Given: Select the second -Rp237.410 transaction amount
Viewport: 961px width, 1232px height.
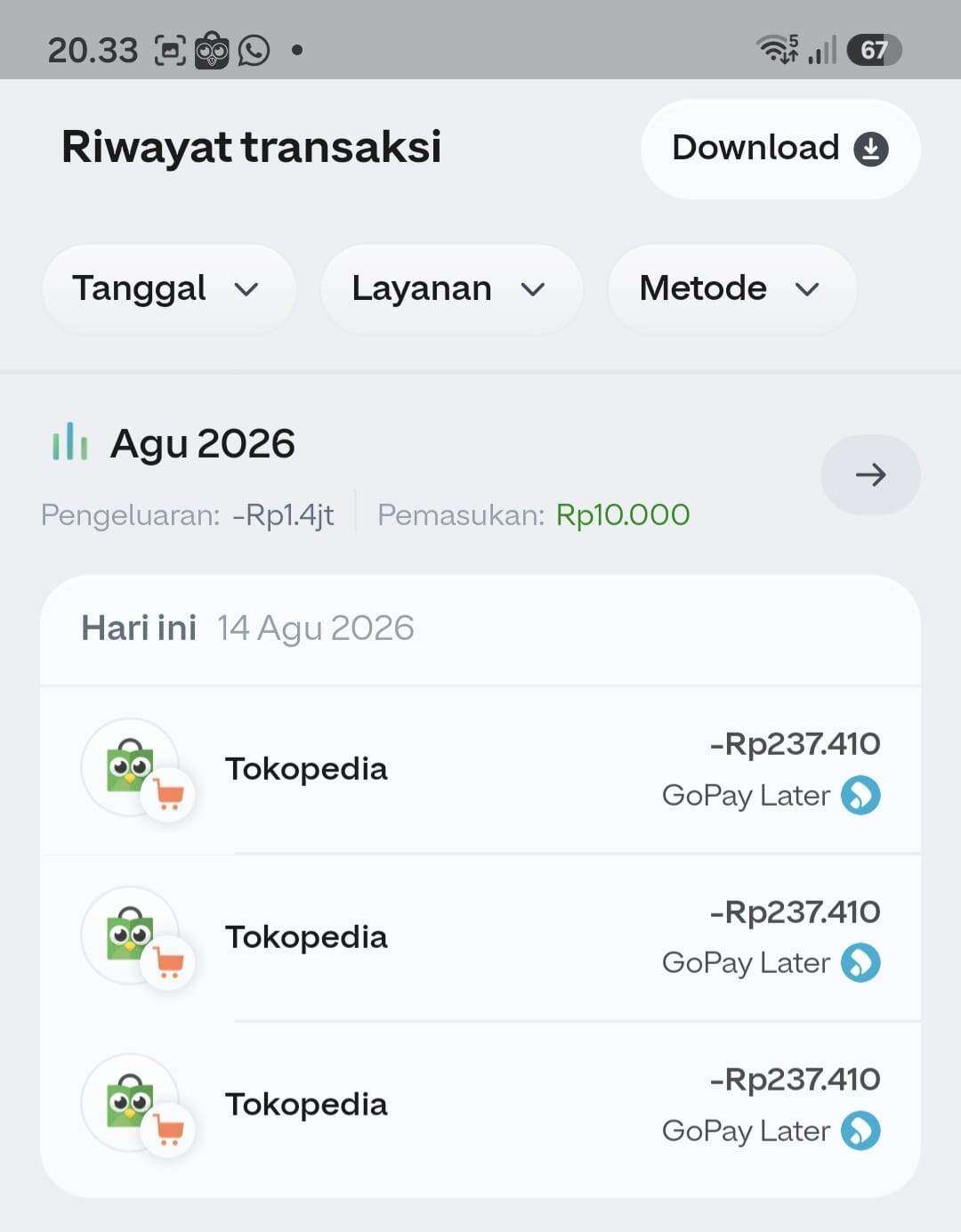Looking at the screenshot, I should [x=795, y=912].
